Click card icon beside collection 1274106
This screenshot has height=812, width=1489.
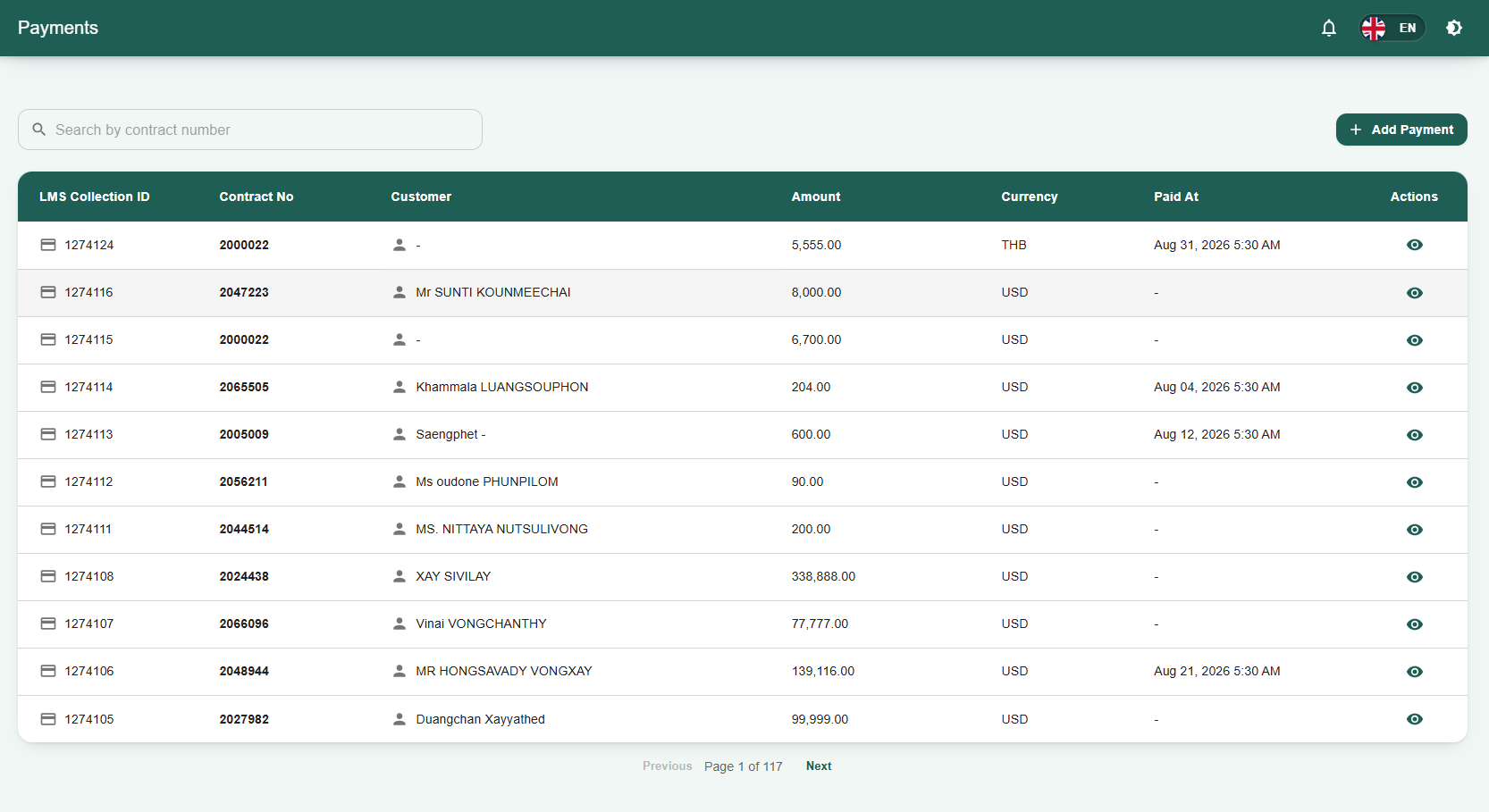pyautogui.click(x=48, y=671)
